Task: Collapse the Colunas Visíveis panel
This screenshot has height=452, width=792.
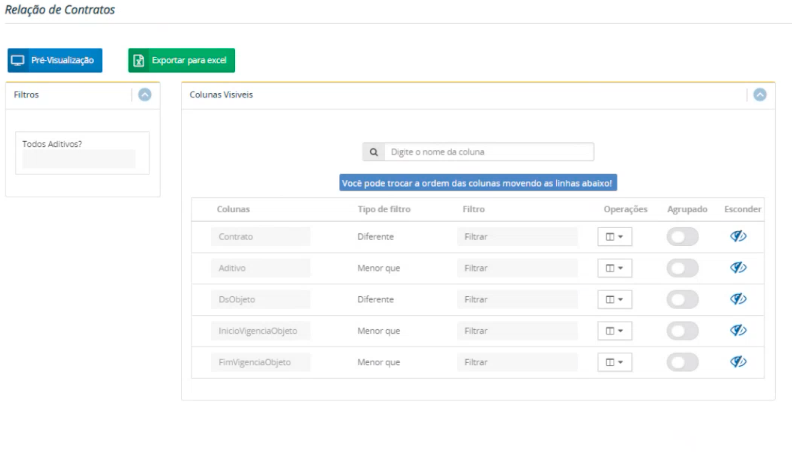Action: click(759, 95)
